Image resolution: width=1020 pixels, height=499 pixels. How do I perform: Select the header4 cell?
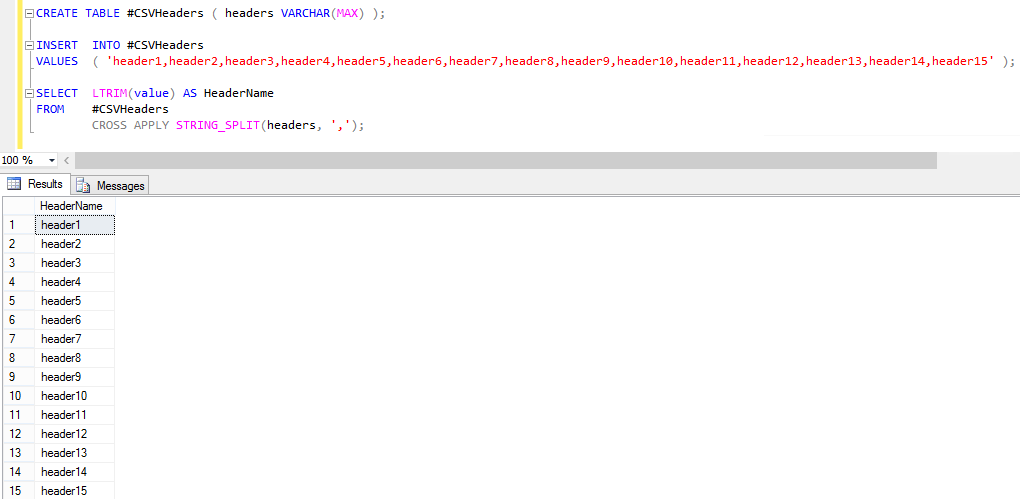coord(74,282)
